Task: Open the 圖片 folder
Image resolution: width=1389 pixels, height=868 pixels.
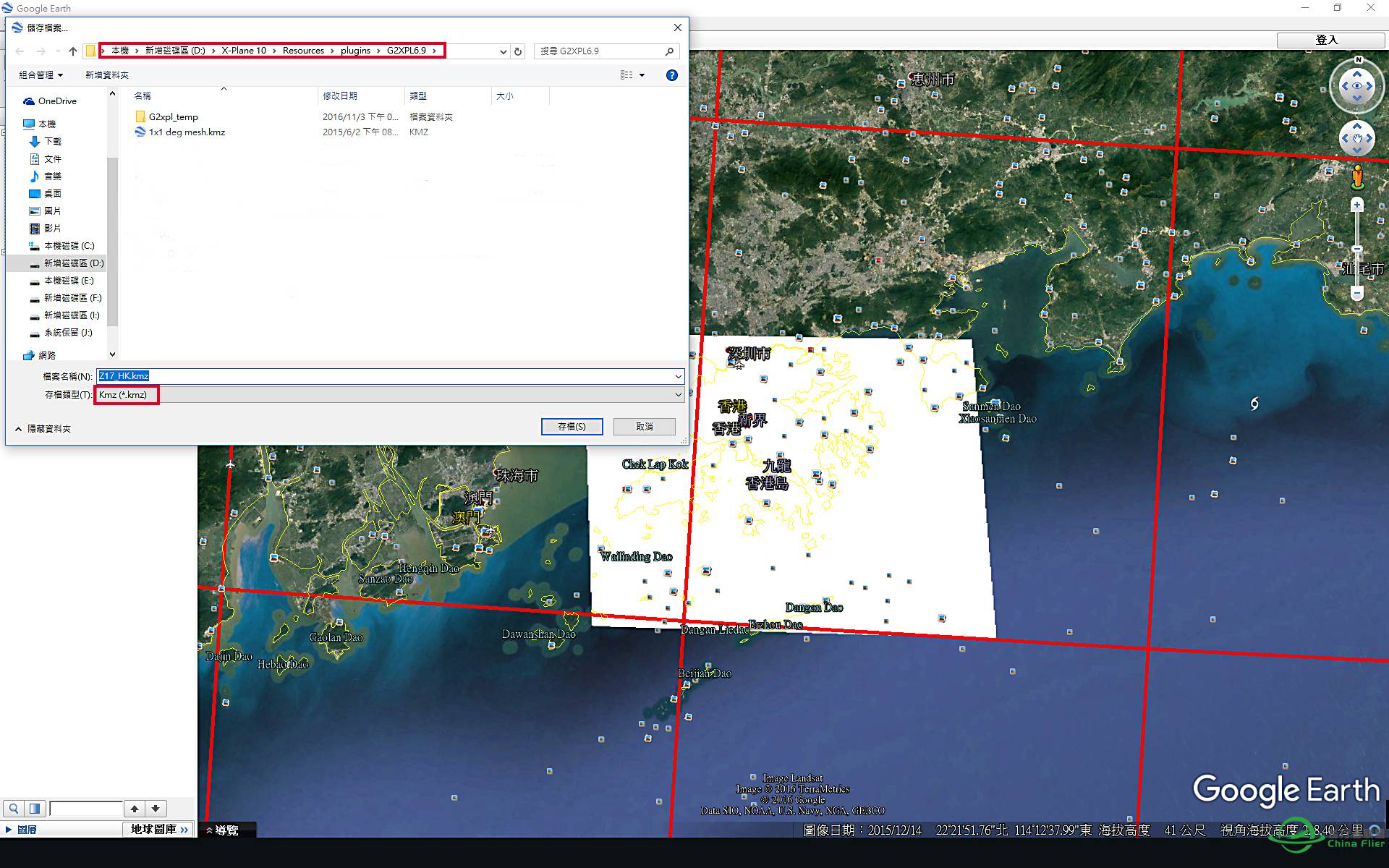Action: coord(46,211)
